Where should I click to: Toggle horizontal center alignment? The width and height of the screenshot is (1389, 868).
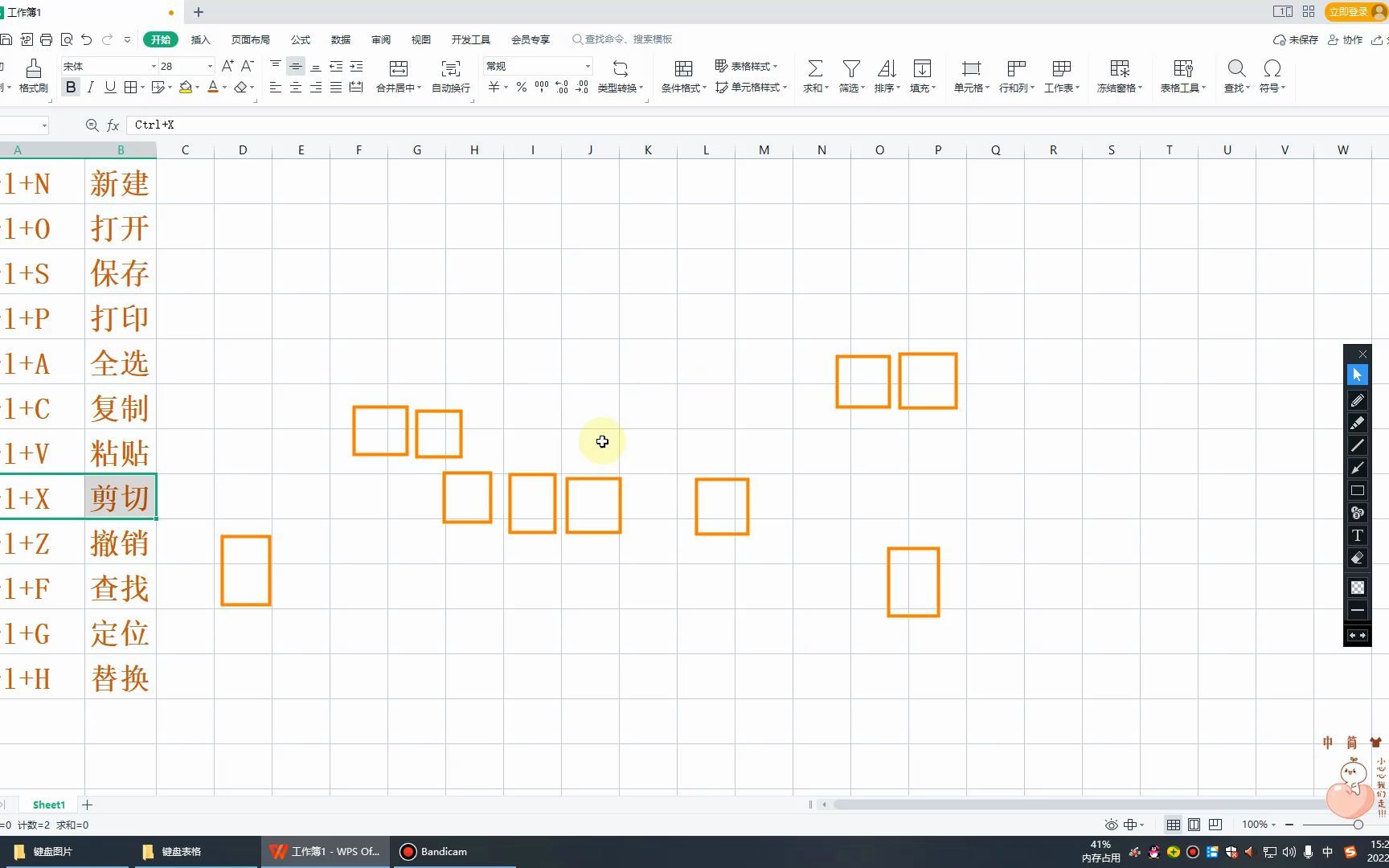point(296,87)
